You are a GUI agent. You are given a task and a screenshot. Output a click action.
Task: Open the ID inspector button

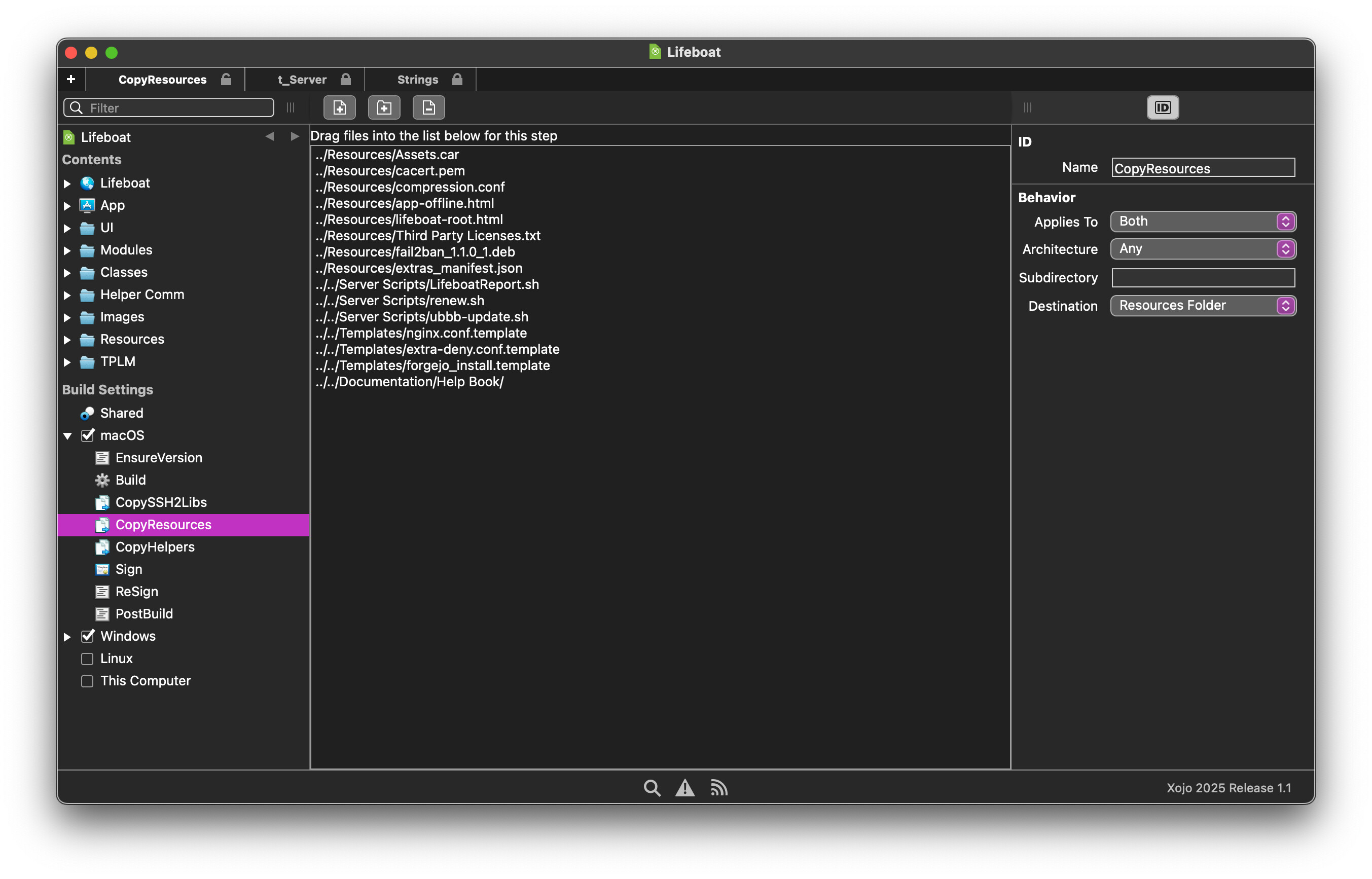tap(1162, 107)
